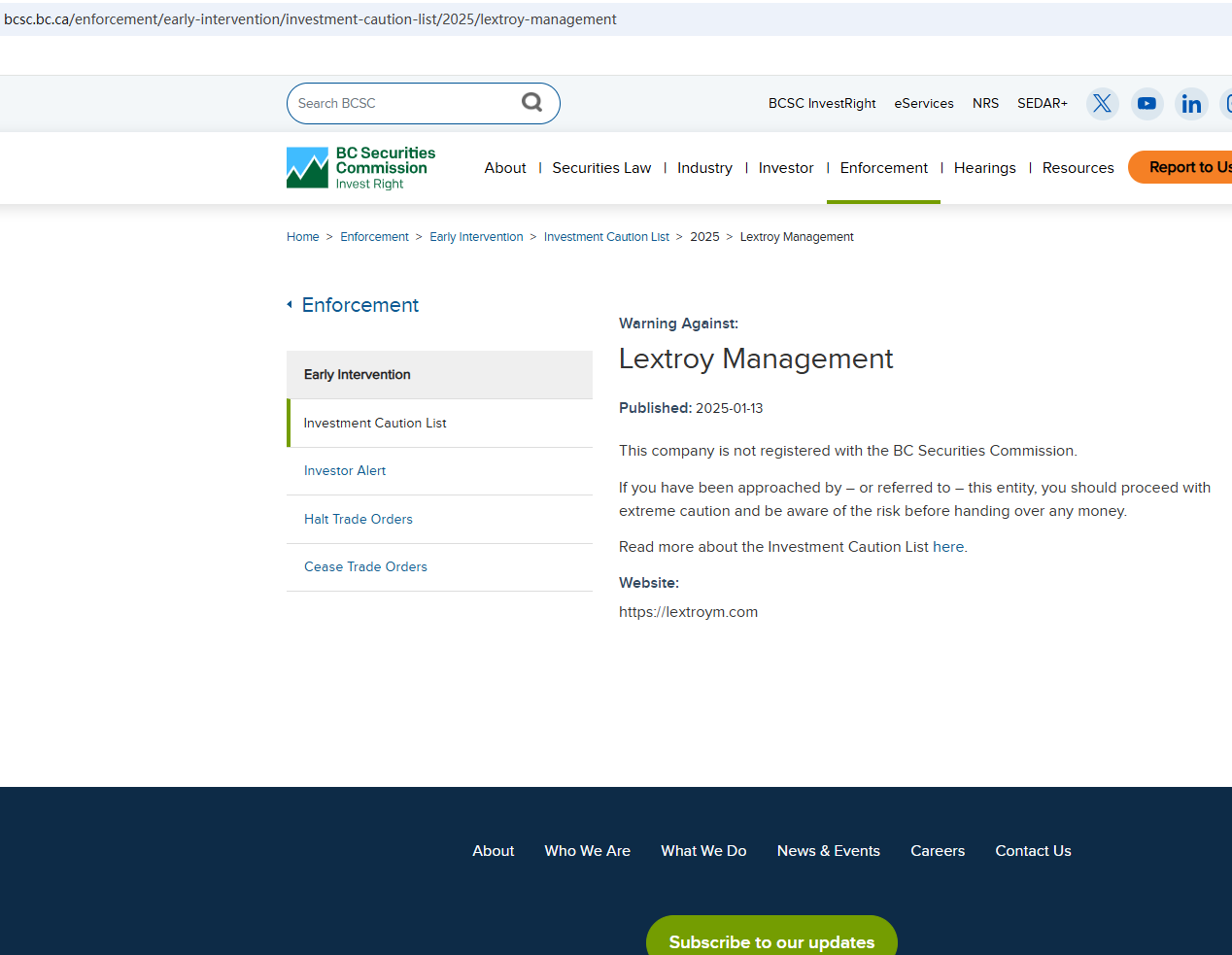Image resolution: width=1232 pixels, height=955 pixels.
Task: Open the Securities Law menu
Action: (601, 168)
